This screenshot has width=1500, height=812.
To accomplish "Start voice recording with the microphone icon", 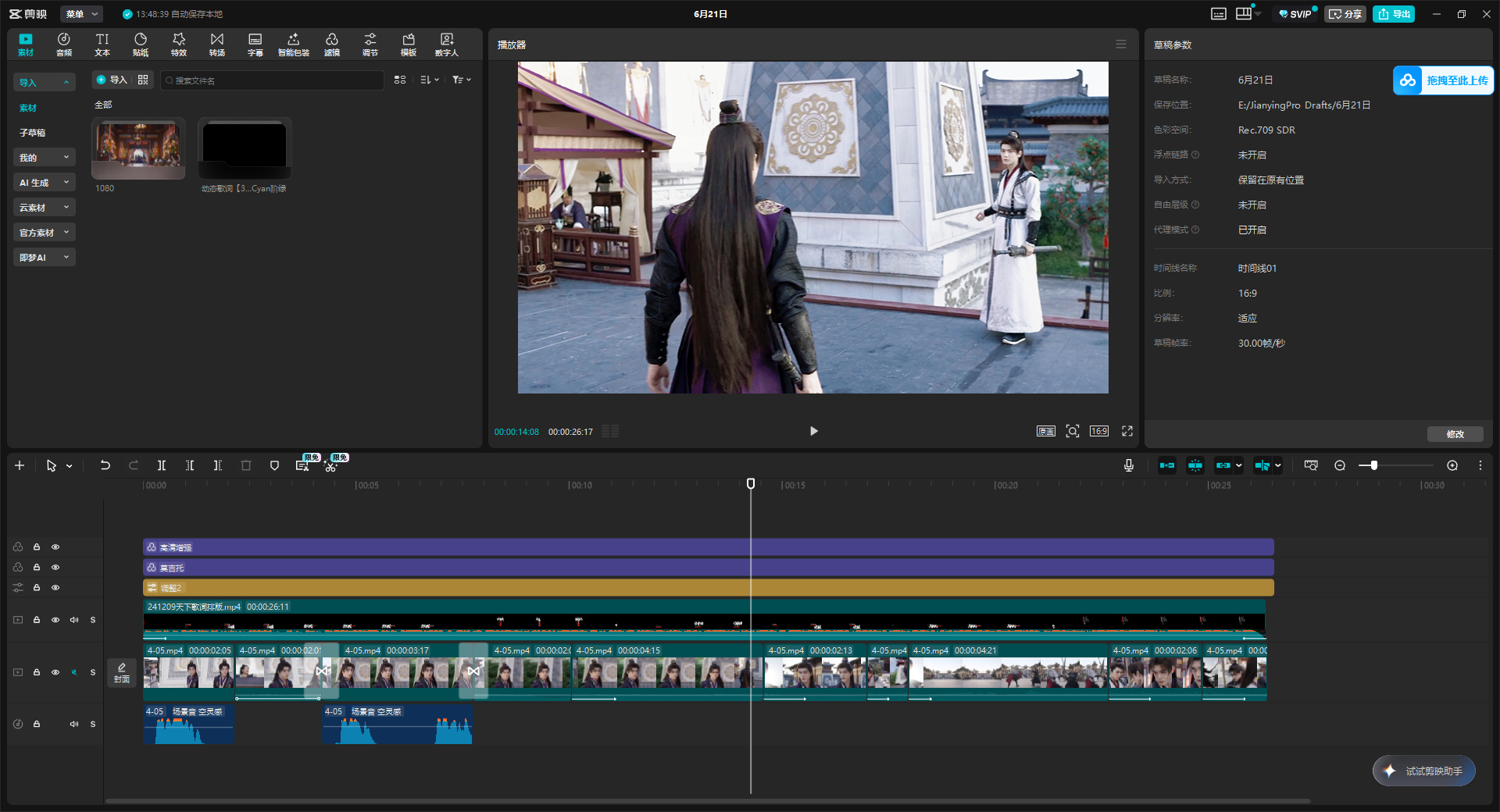I will [1129, 465].
